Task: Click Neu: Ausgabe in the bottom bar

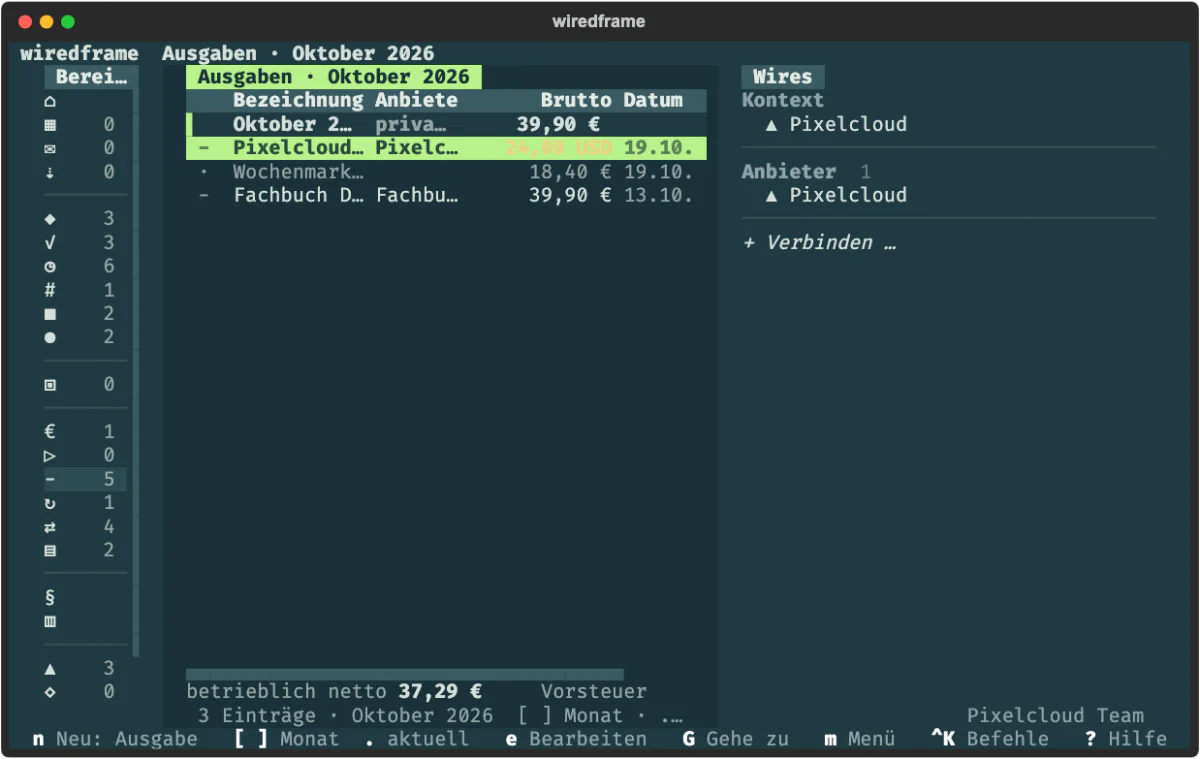Action: (115, 739)
